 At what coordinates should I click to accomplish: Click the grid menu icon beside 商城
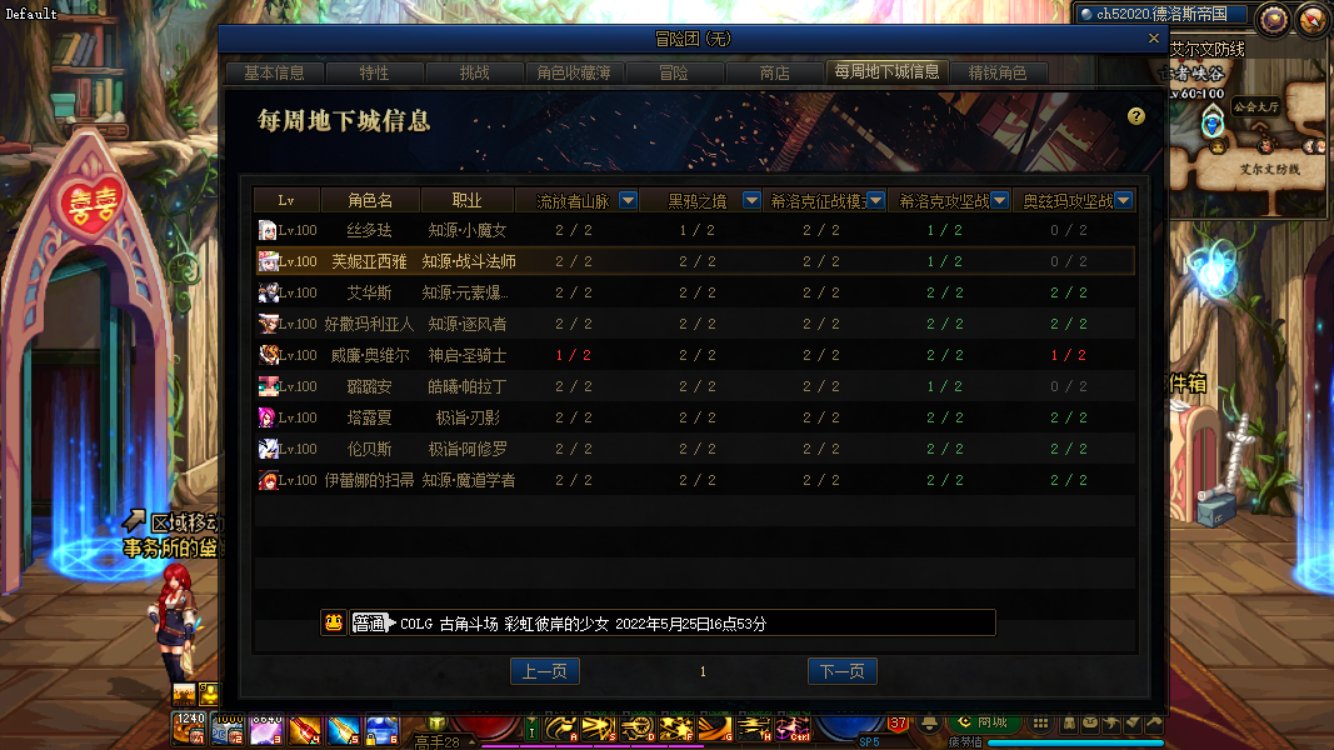tap(1040, 723)
